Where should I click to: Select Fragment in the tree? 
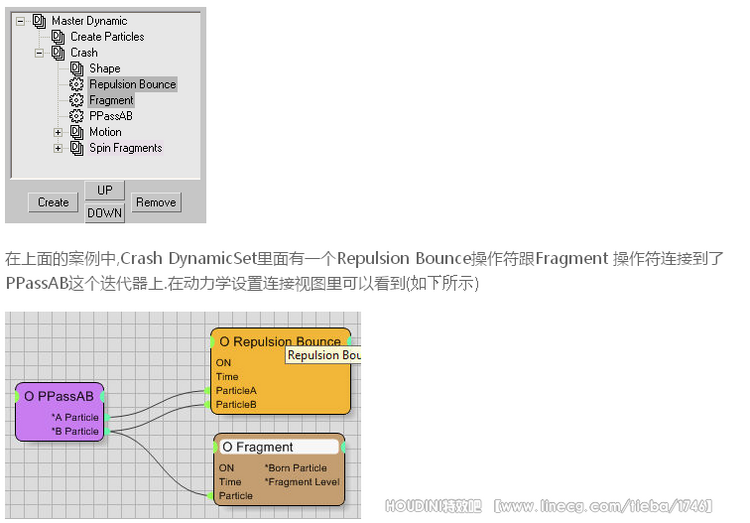coord(111,100)
